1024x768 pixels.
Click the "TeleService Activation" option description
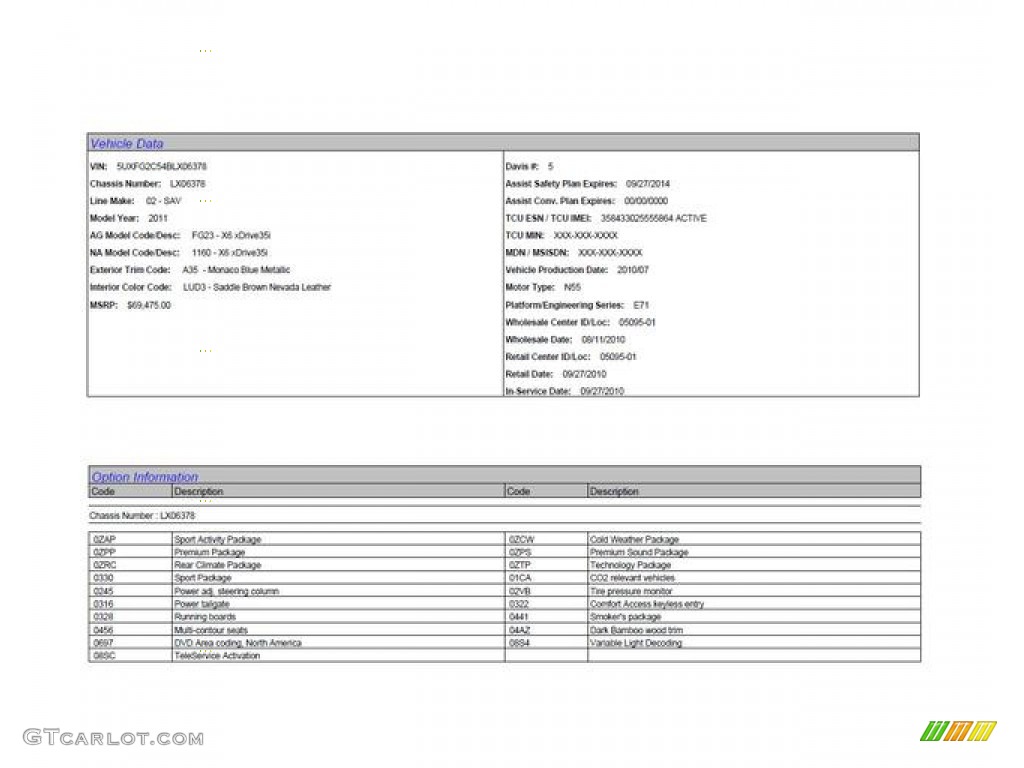pos(217,656)
